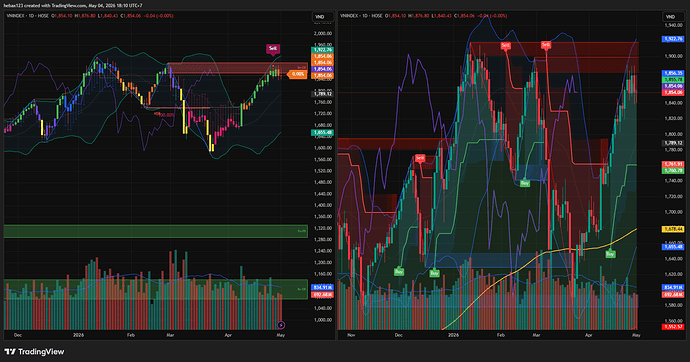690x362 pixels.
Task: Click the gray 1,789.12 label on right chart
Action: (x=673, y=143)
